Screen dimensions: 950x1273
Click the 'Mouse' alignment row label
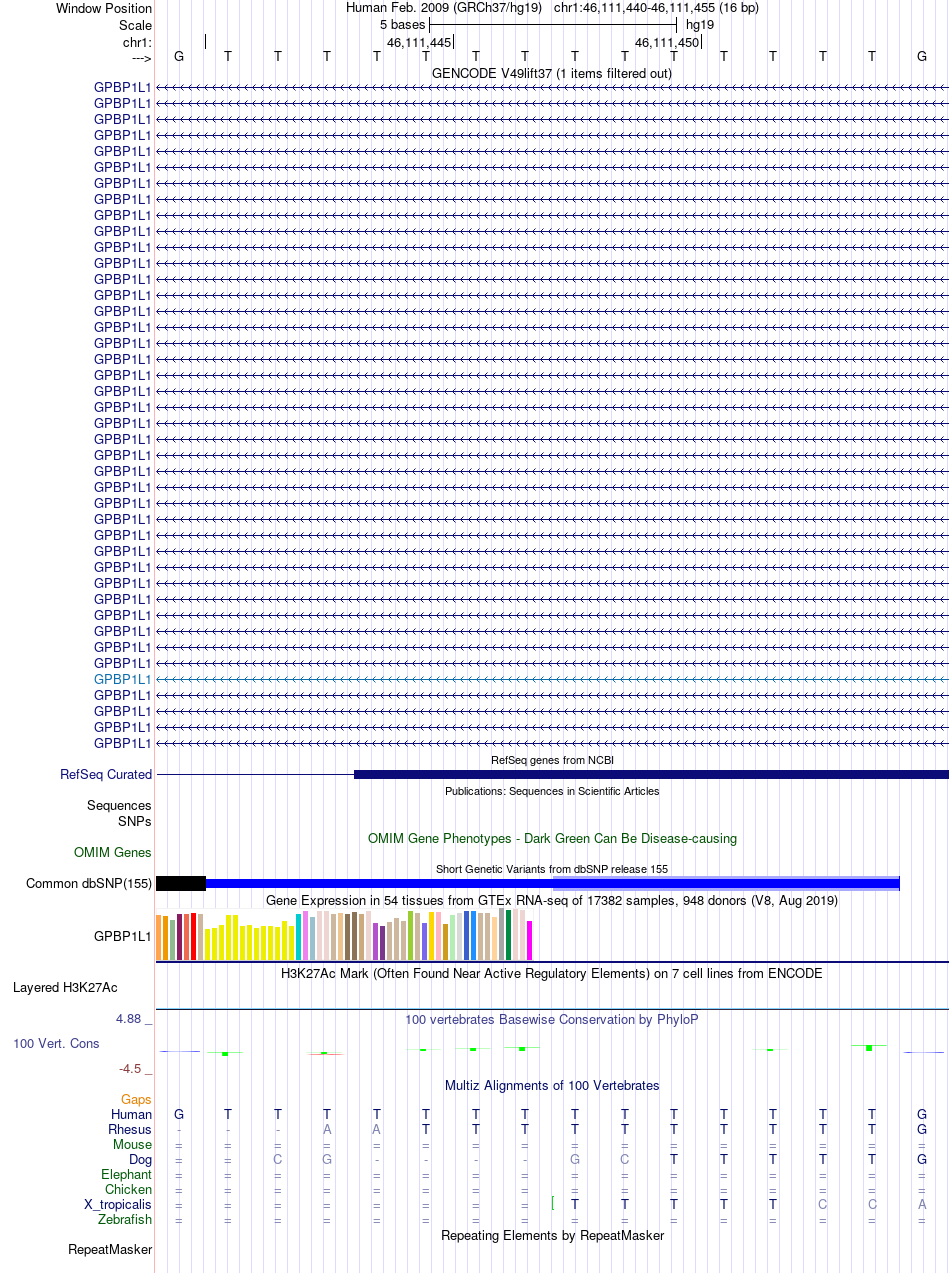click(x=133, y=1144)
